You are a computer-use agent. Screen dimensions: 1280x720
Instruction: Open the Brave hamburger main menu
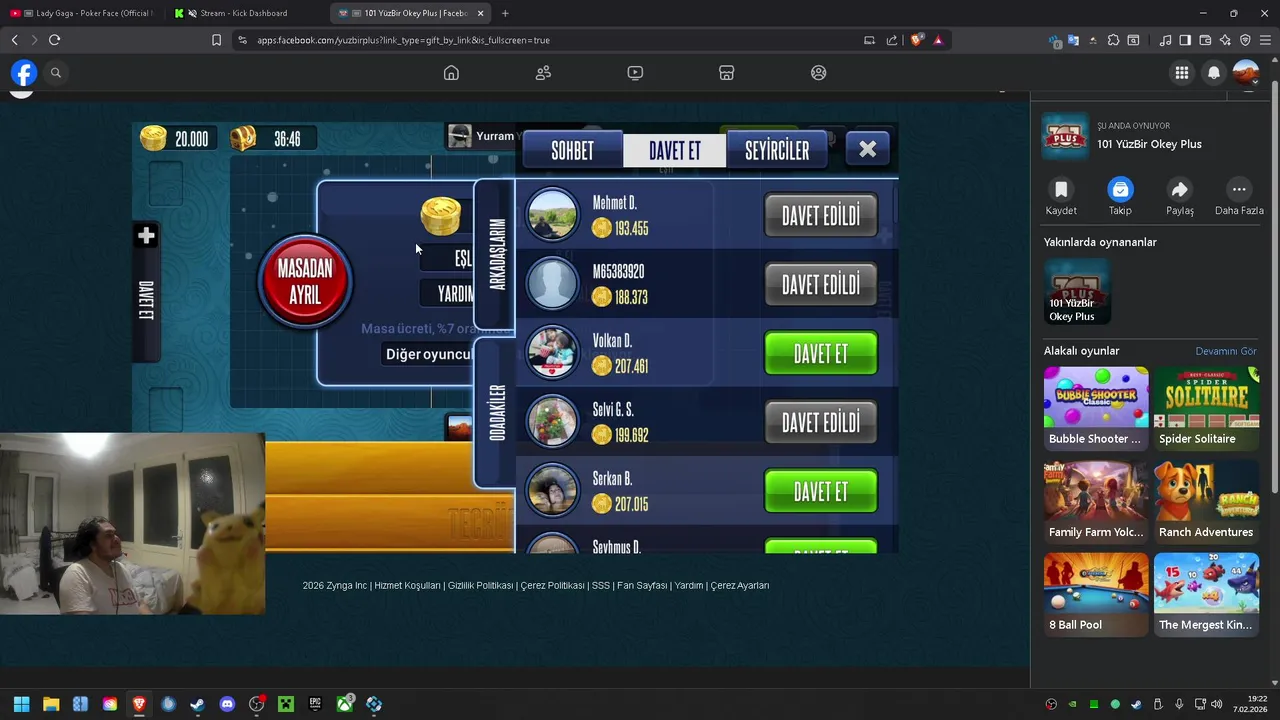(x=1265, y=40)
